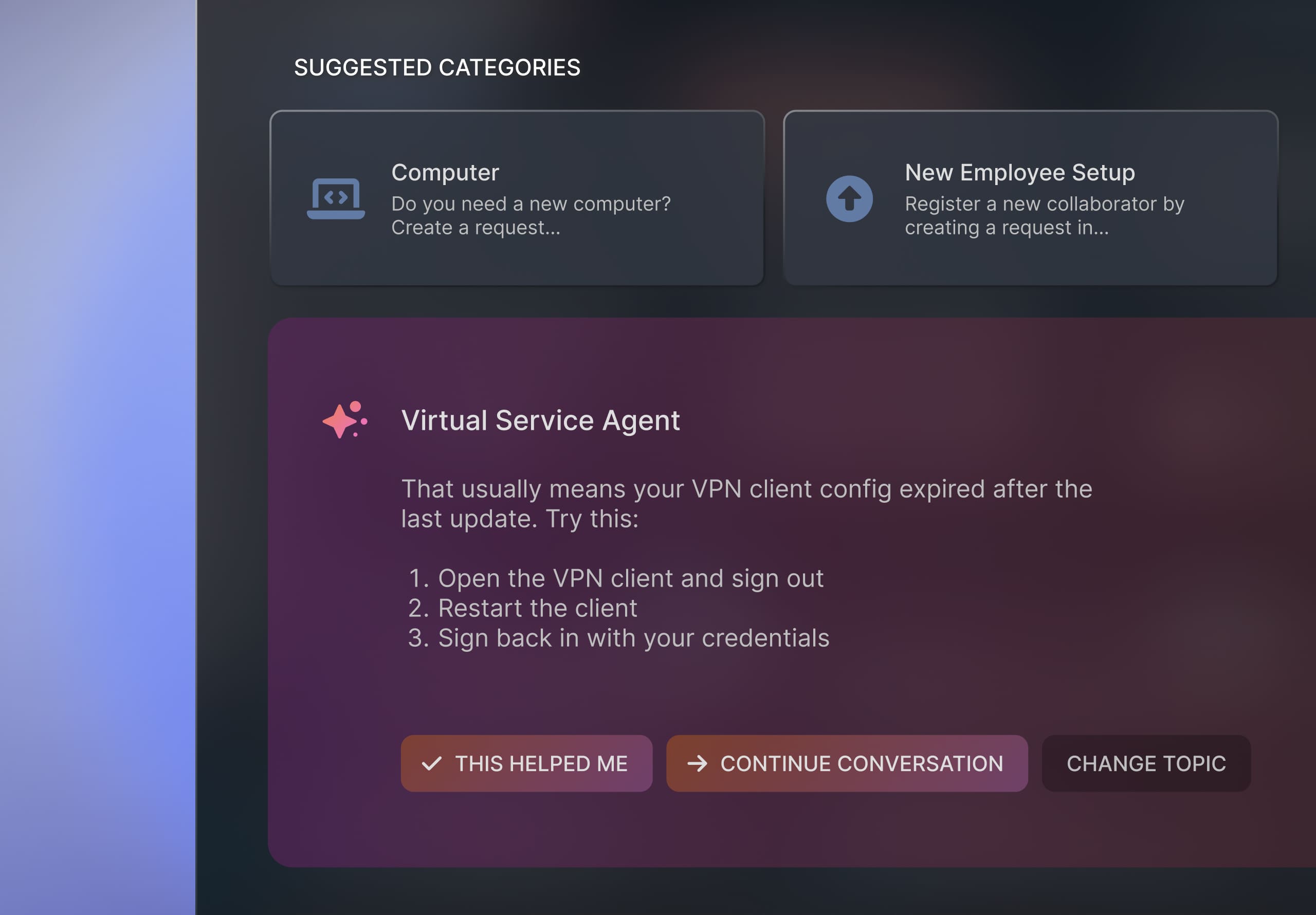Click text 'Register a new collaborator by'
Screen dimensions: 1316x915
[1044, 204]
